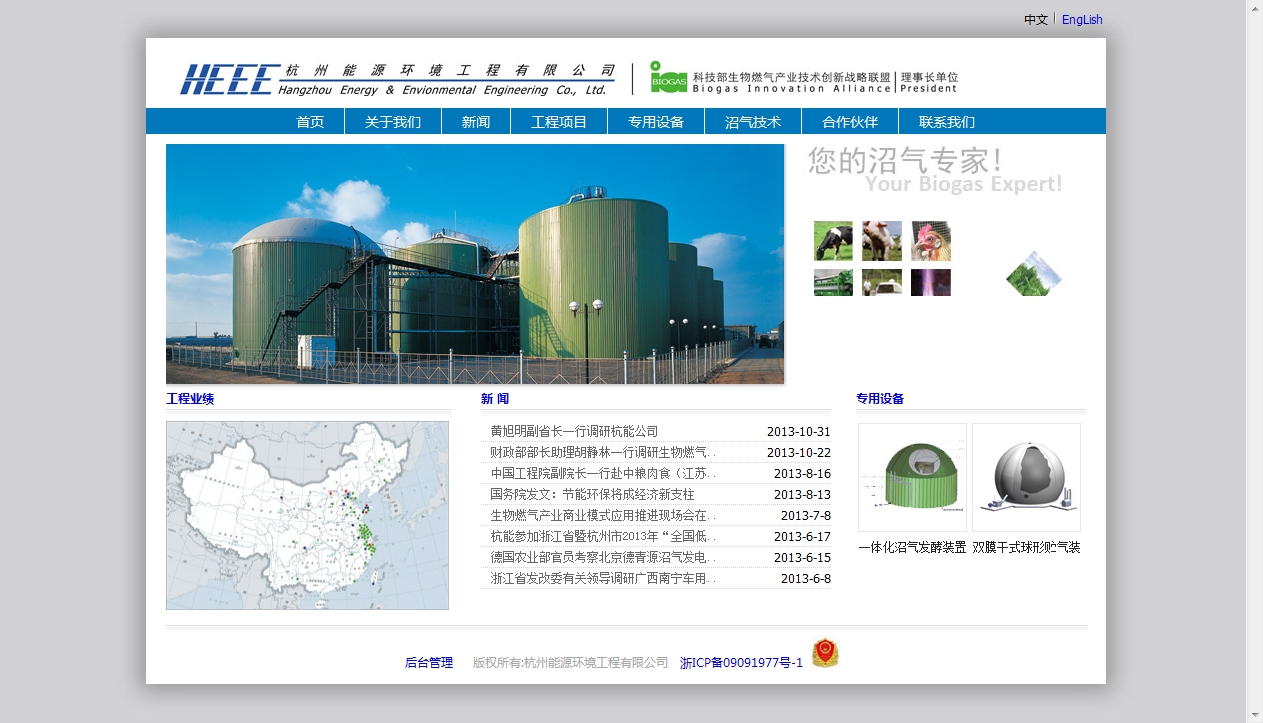
Task: Click the police badge icon in footer
Action: (825, 653)
